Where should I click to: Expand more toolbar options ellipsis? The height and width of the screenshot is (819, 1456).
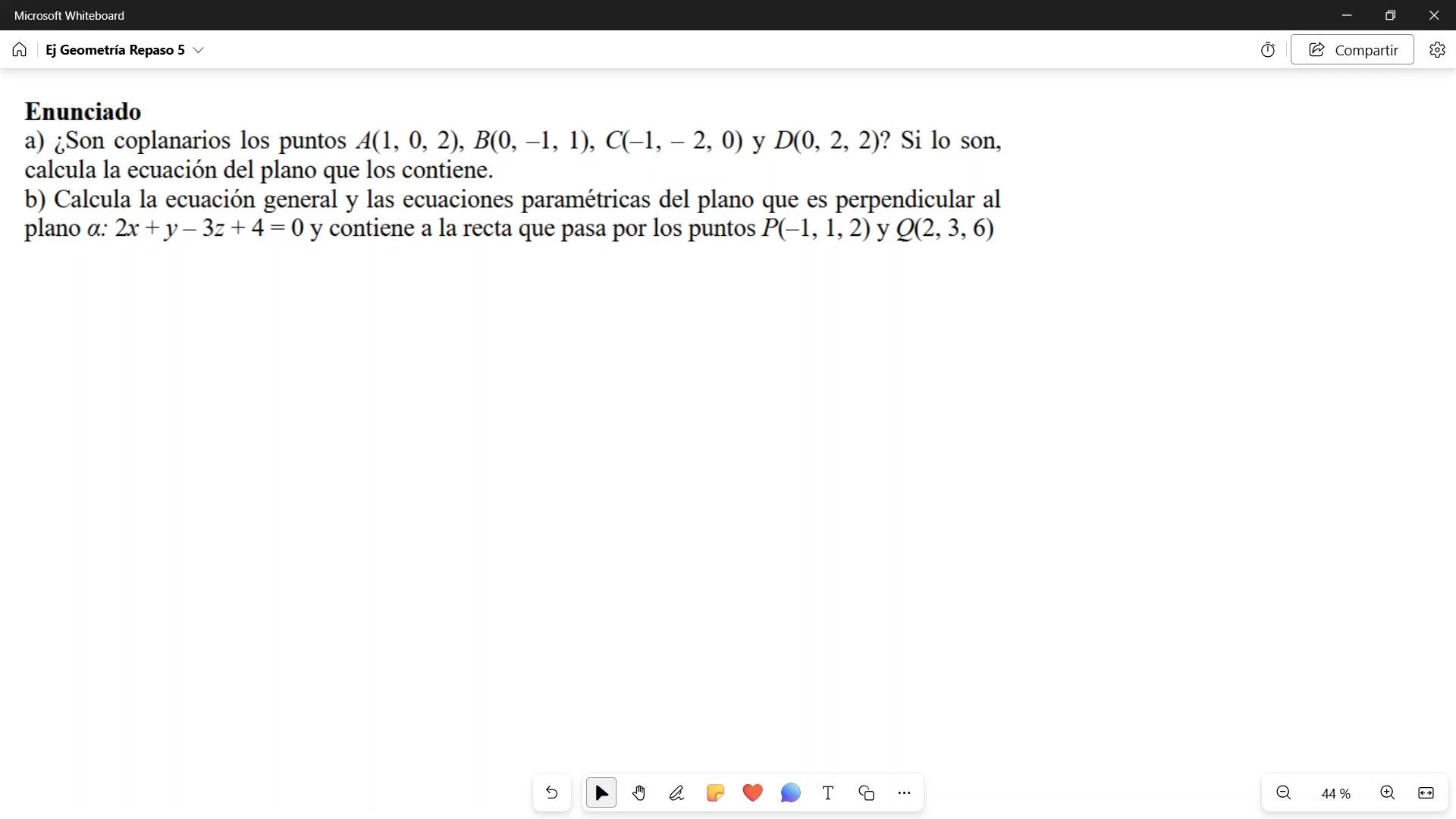click(904, 793)
